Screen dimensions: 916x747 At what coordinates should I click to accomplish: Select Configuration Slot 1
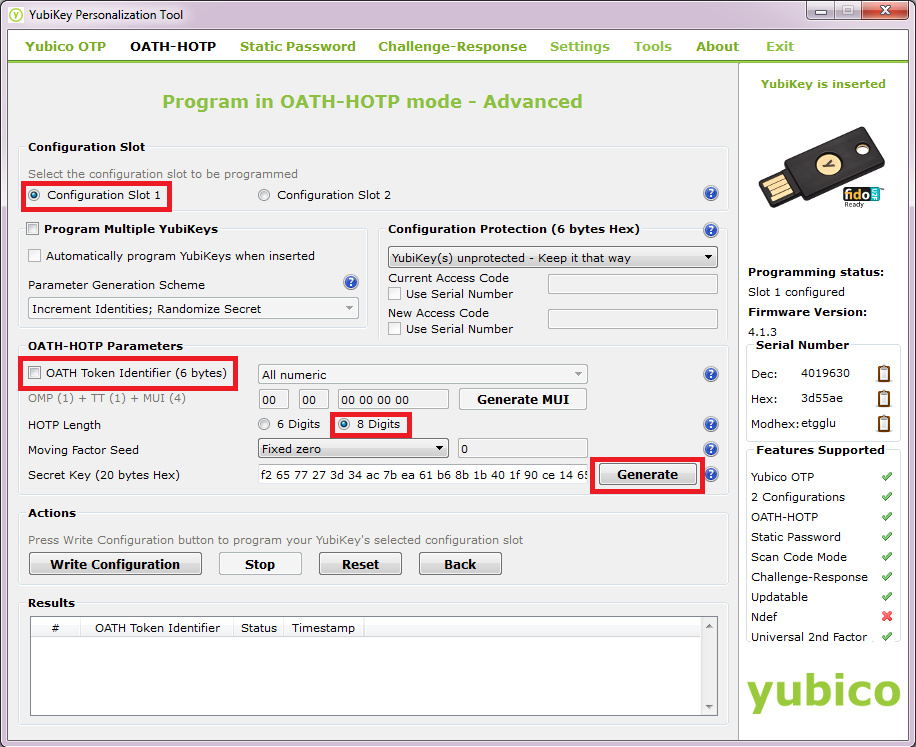pyautogui.click(x=95, y=195)
